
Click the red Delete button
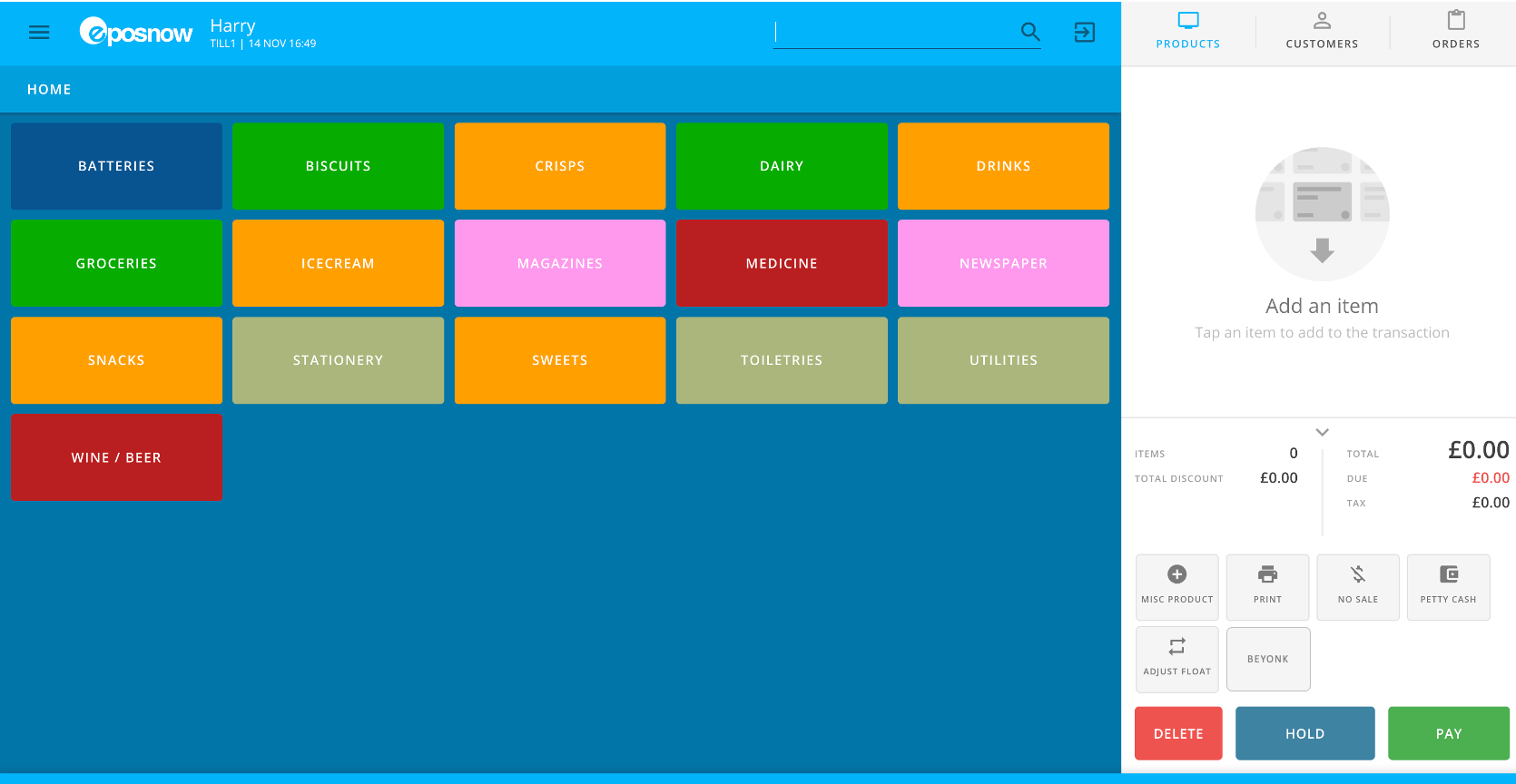(x=1178, y=733)
